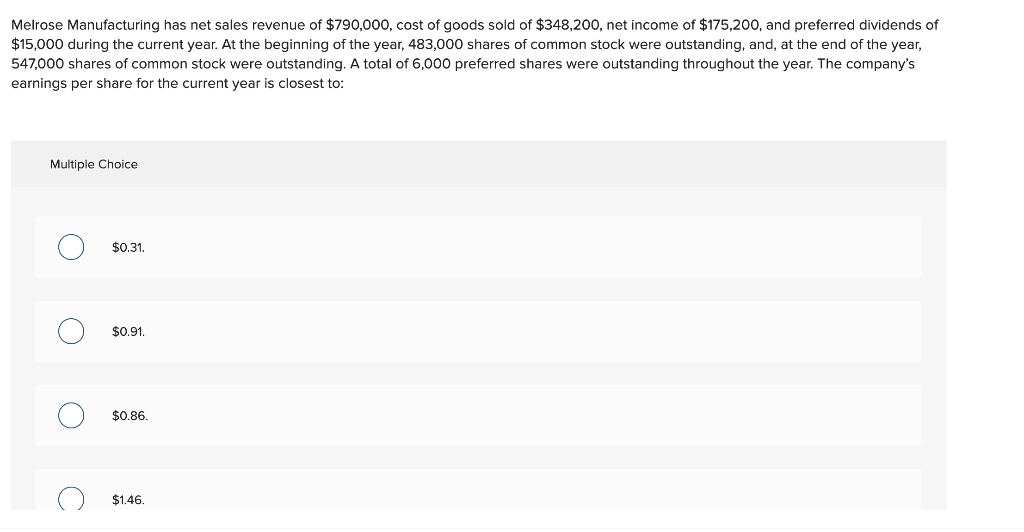This screenshot has width=1024, height=532.
Task: Click the $790,000 net sales figure
Action: tap(358, 25)
